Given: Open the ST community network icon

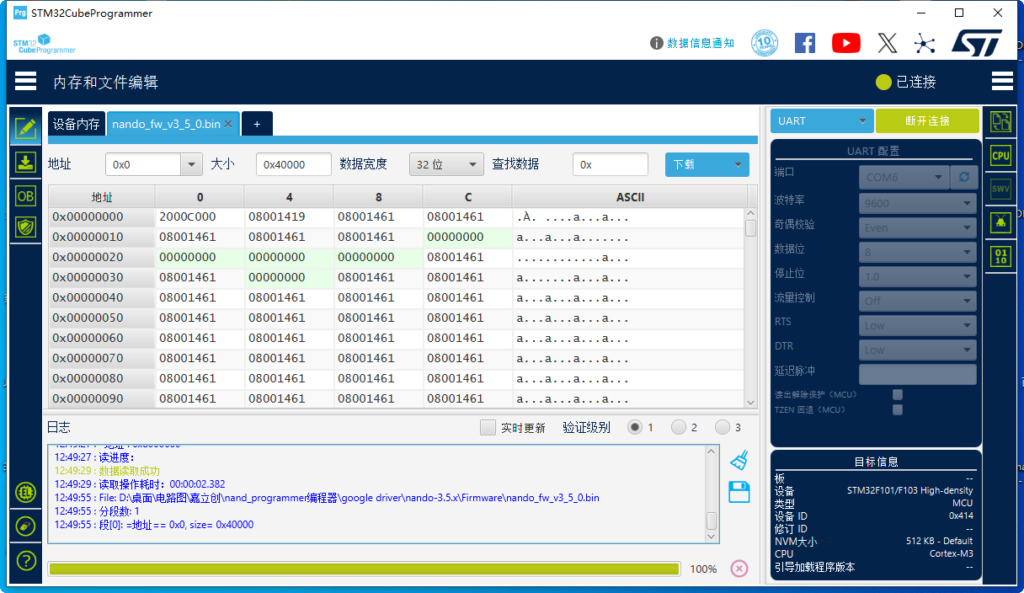Looking at the screenshot, I should [x=924, y=43].
